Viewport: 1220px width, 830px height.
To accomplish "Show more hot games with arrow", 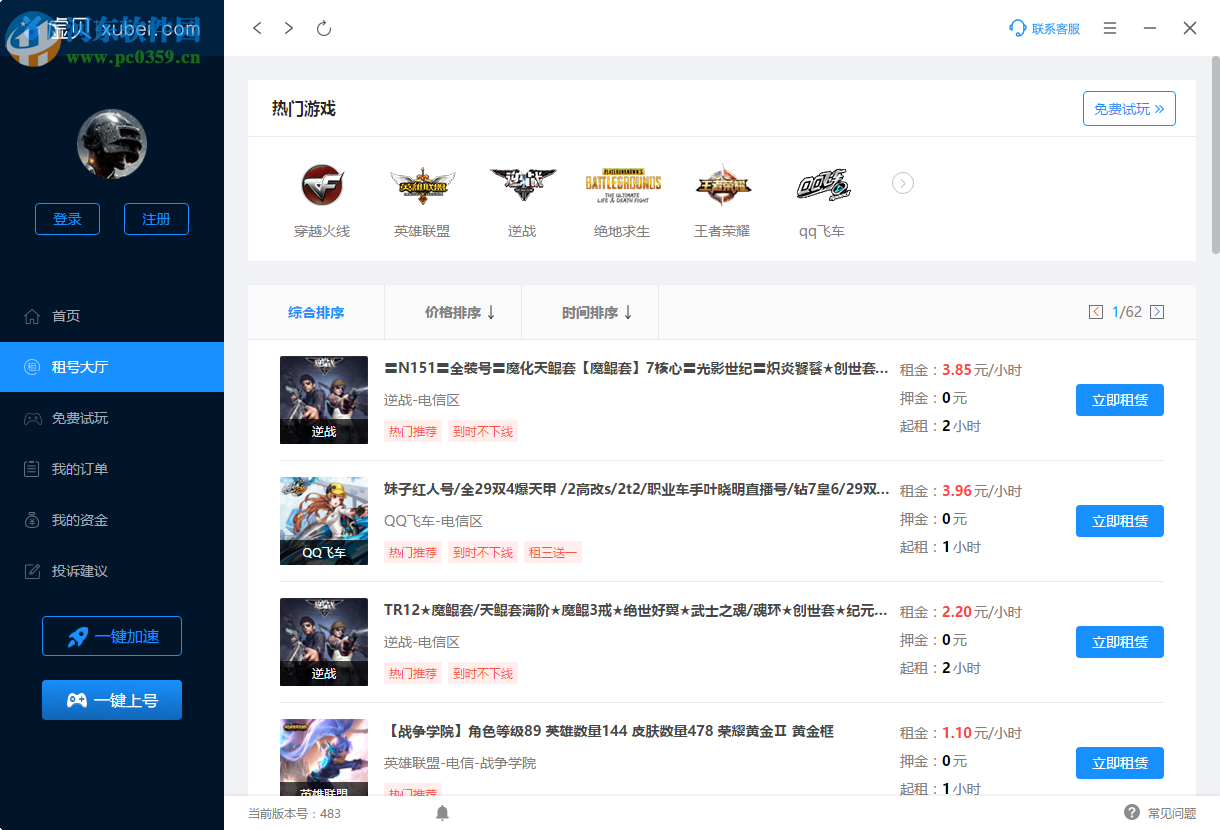I will click(903, 183).
